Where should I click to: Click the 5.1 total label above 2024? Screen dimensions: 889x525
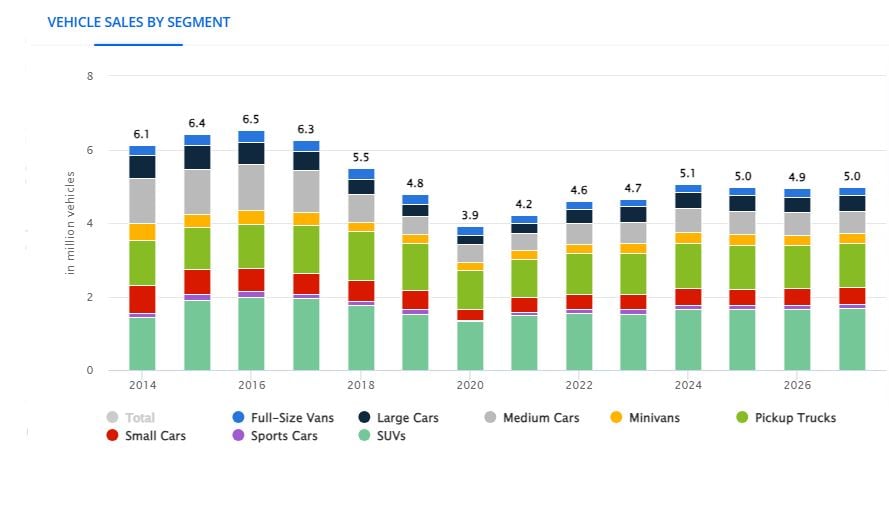pos(688,173)
